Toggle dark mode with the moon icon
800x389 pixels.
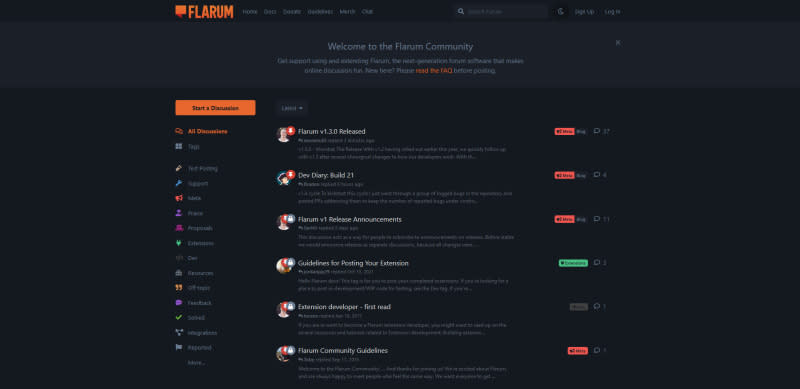tap(561, 11)
